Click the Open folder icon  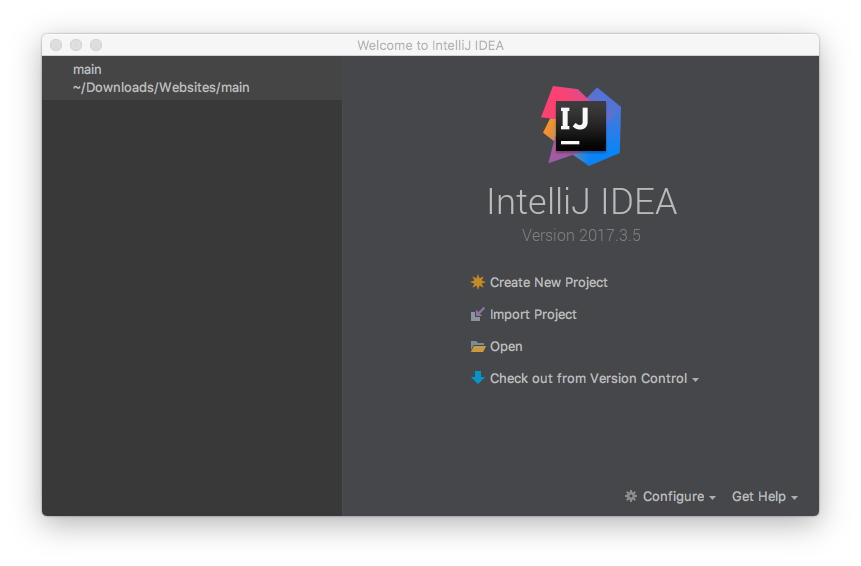click(478, 347)
